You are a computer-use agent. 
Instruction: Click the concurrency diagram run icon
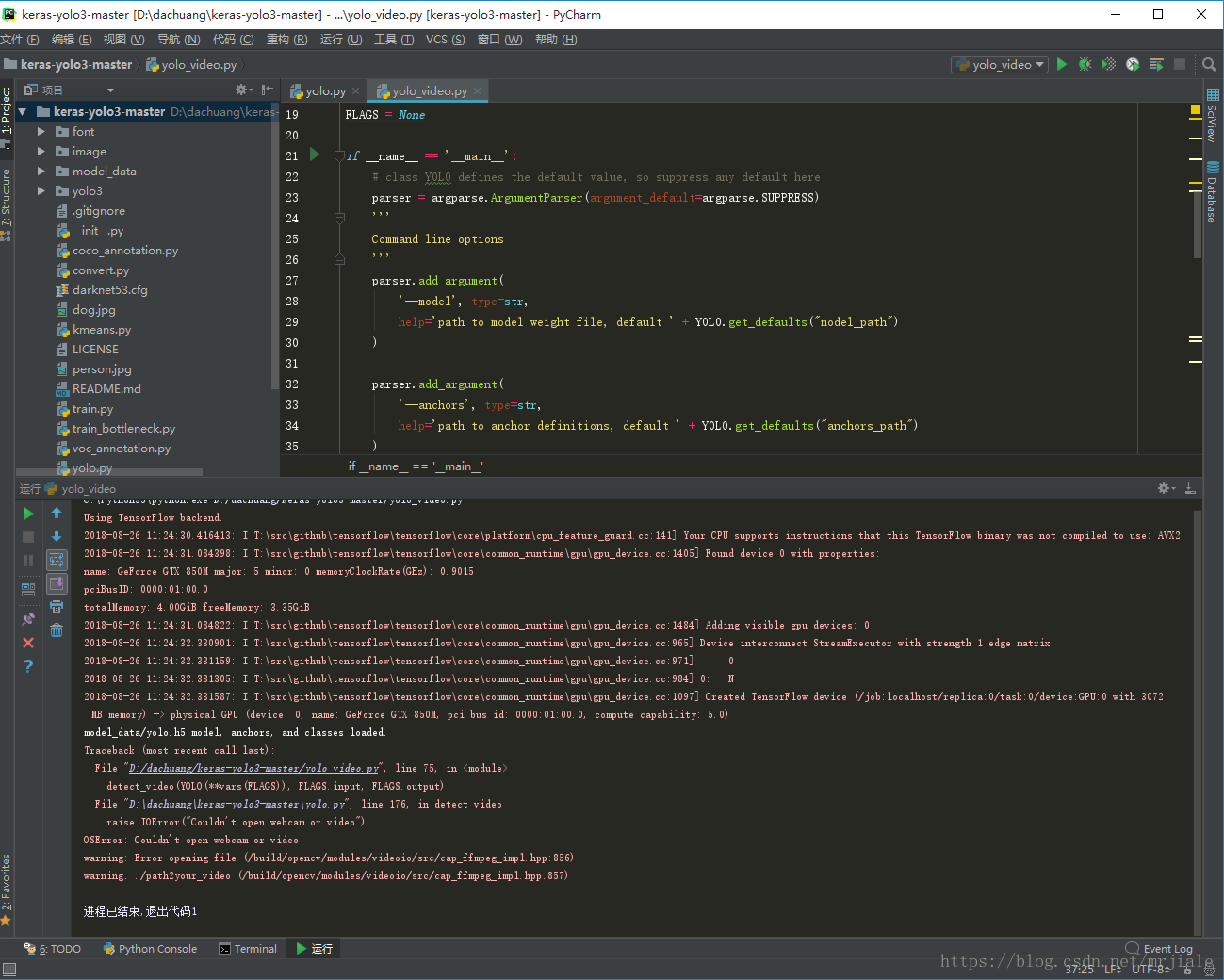click(x=1156, y=64)
